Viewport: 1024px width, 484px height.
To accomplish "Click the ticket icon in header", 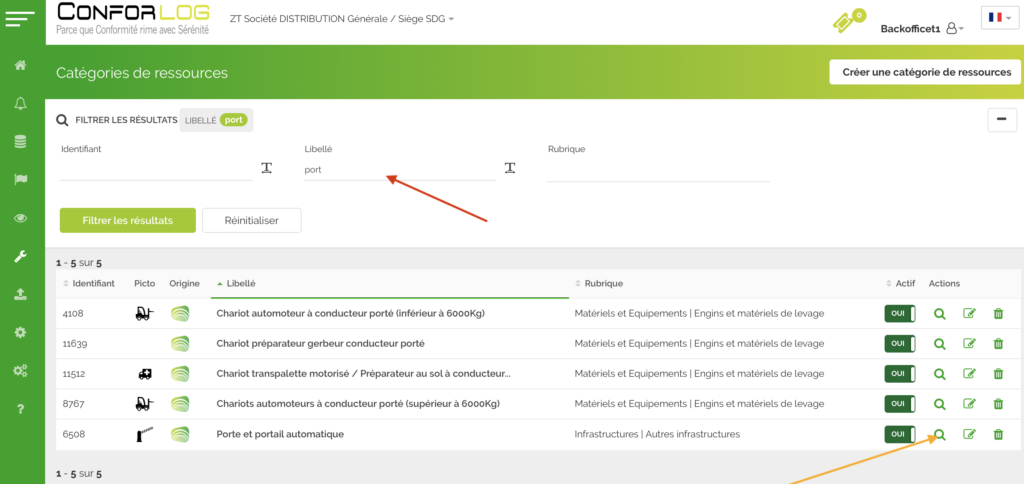I will click(847, 21).
